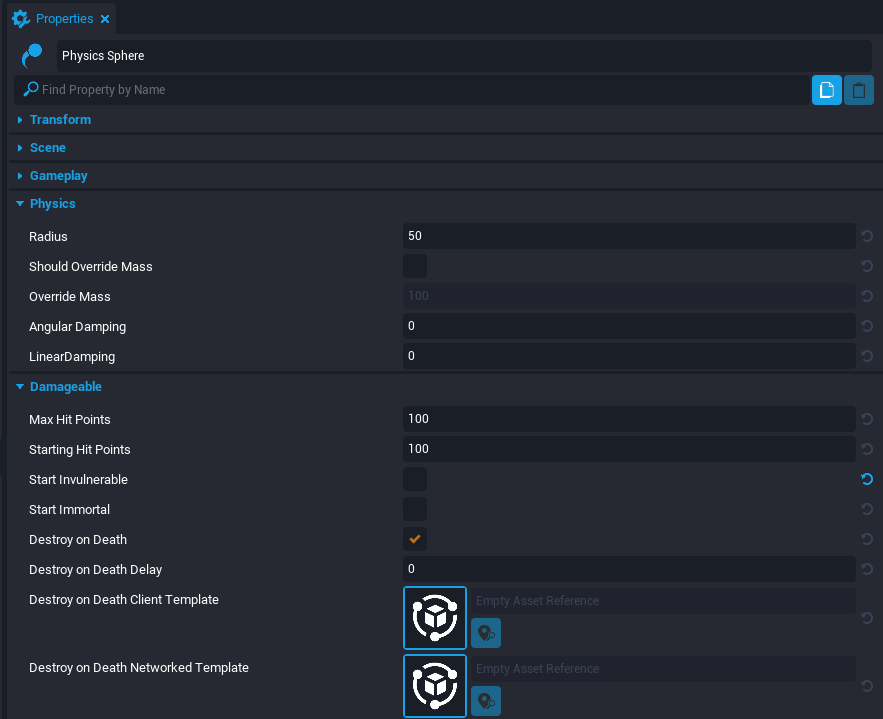This screenshot has width=883, height=719.
Task: Toggle the Start Immortal checkbox
Action: (415, 509)
